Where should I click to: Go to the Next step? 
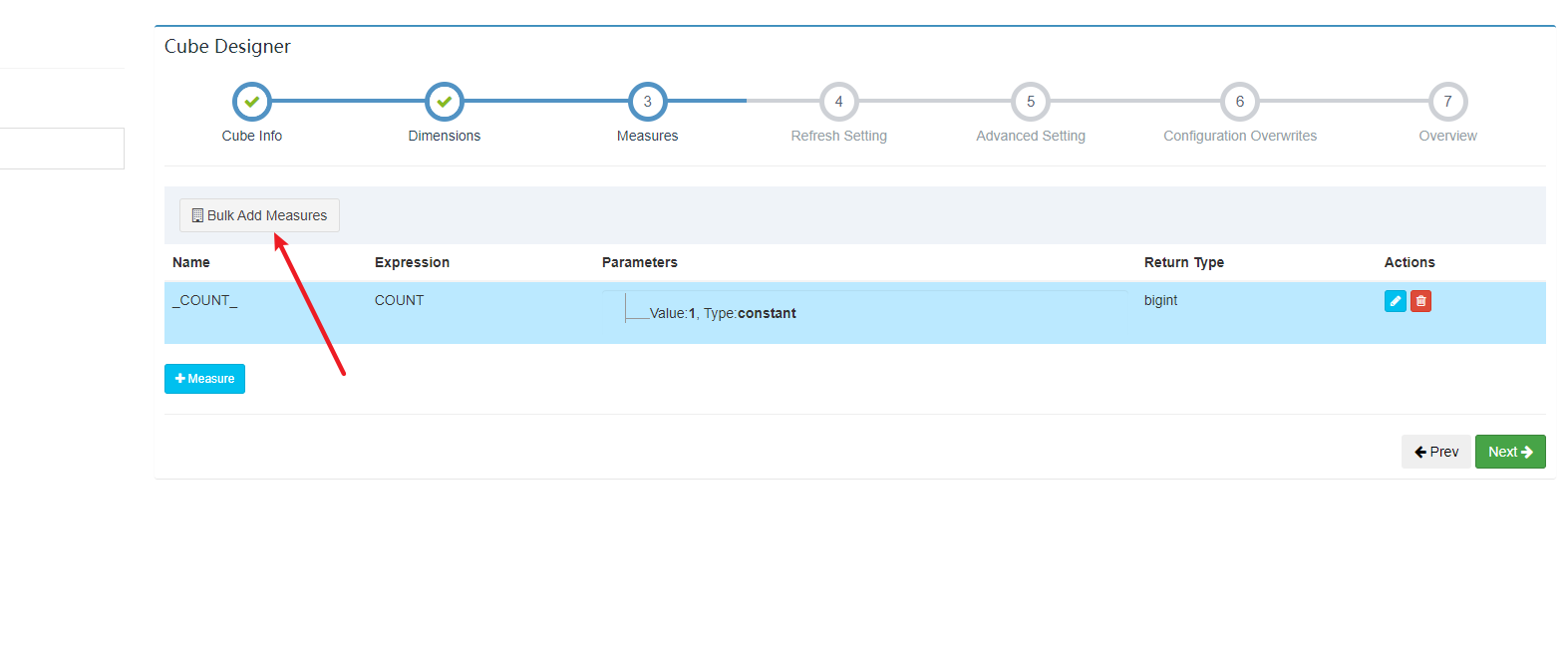coord(1510,452)
